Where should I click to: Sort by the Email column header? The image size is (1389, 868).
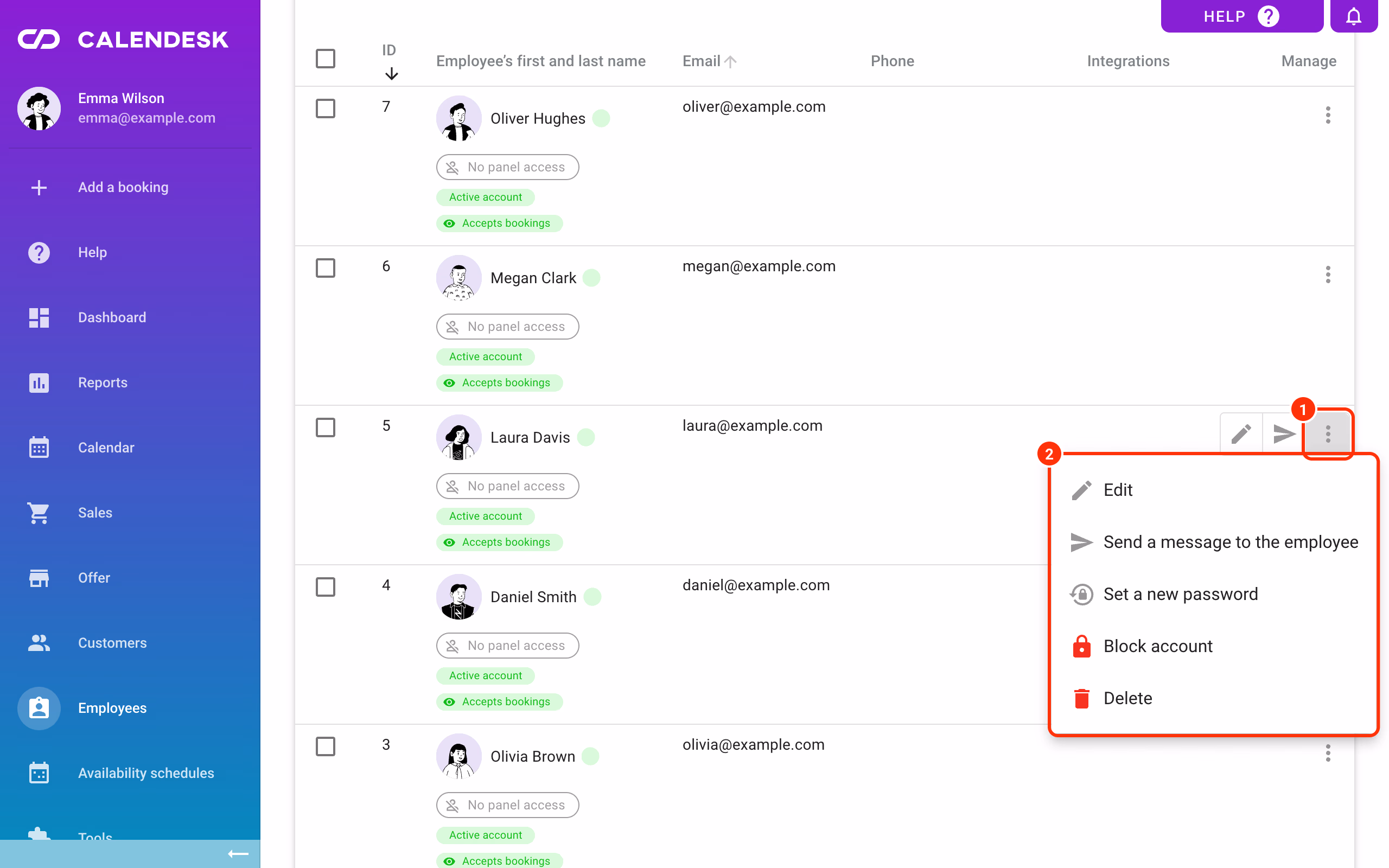point(709,61)
